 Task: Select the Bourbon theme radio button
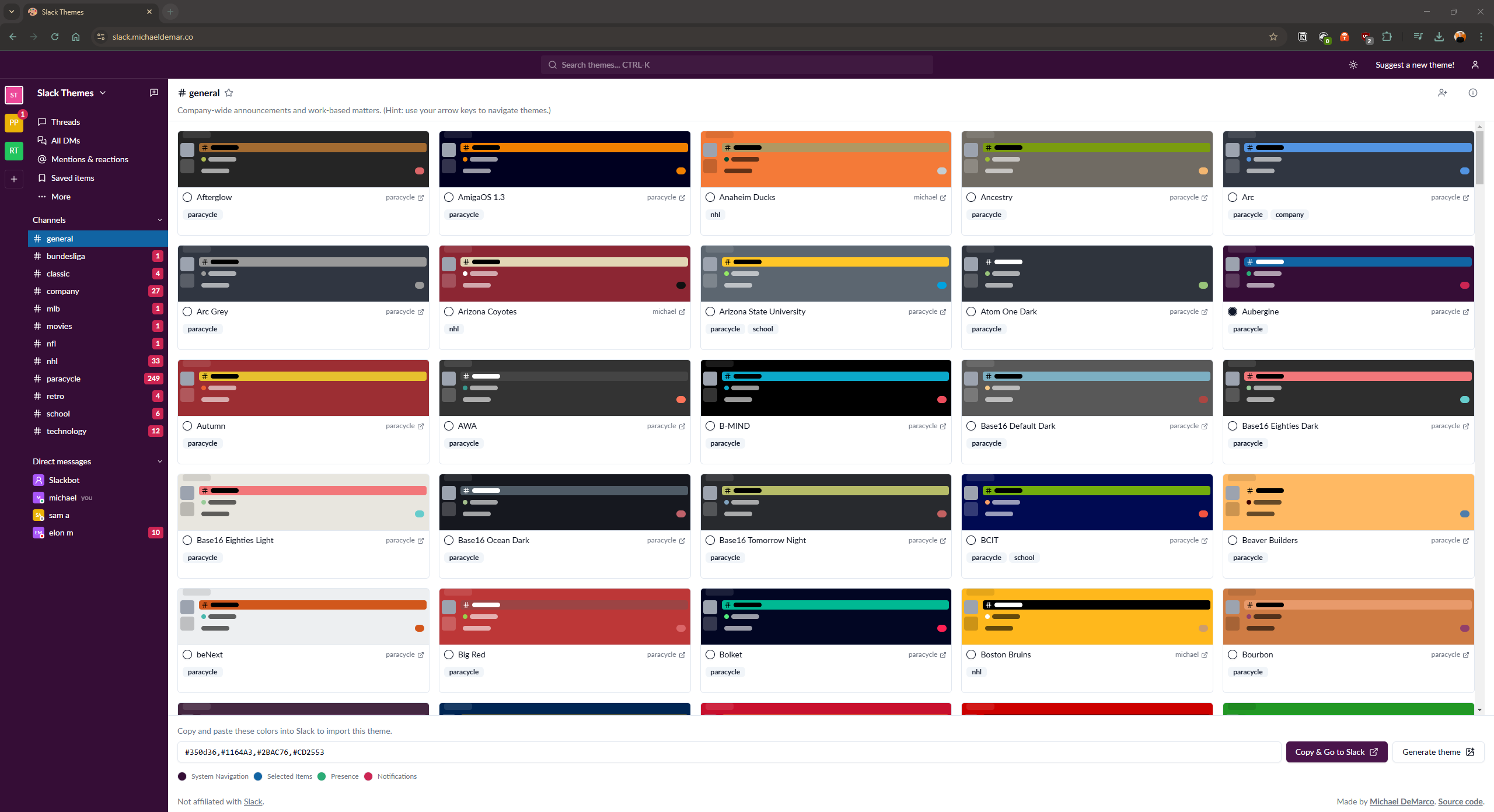pyautogui.click(x=1233, y=654)
